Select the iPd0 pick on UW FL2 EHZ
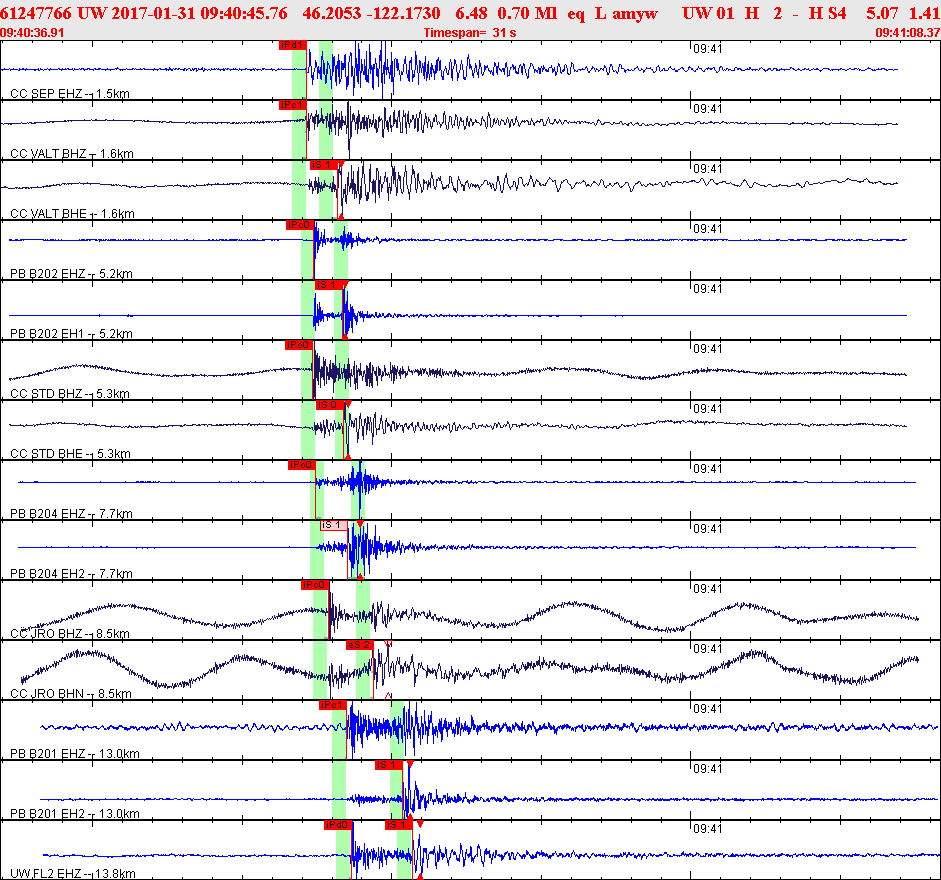 (336, 825)
